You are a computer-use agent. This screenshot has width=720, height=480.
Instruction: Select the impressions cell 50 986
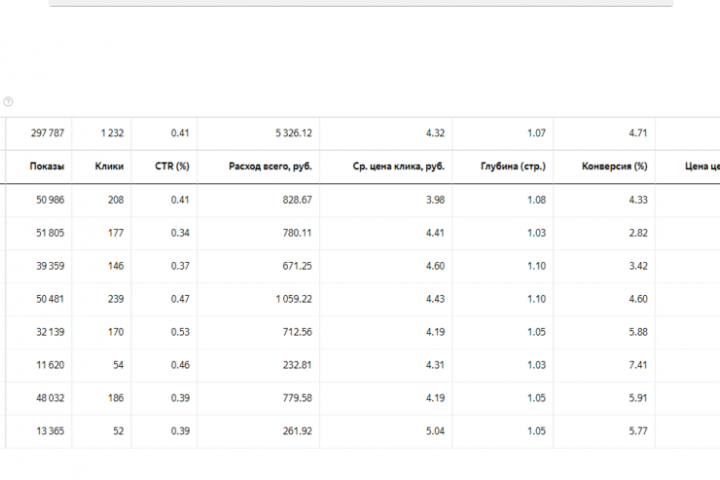(x=50, y=200)
